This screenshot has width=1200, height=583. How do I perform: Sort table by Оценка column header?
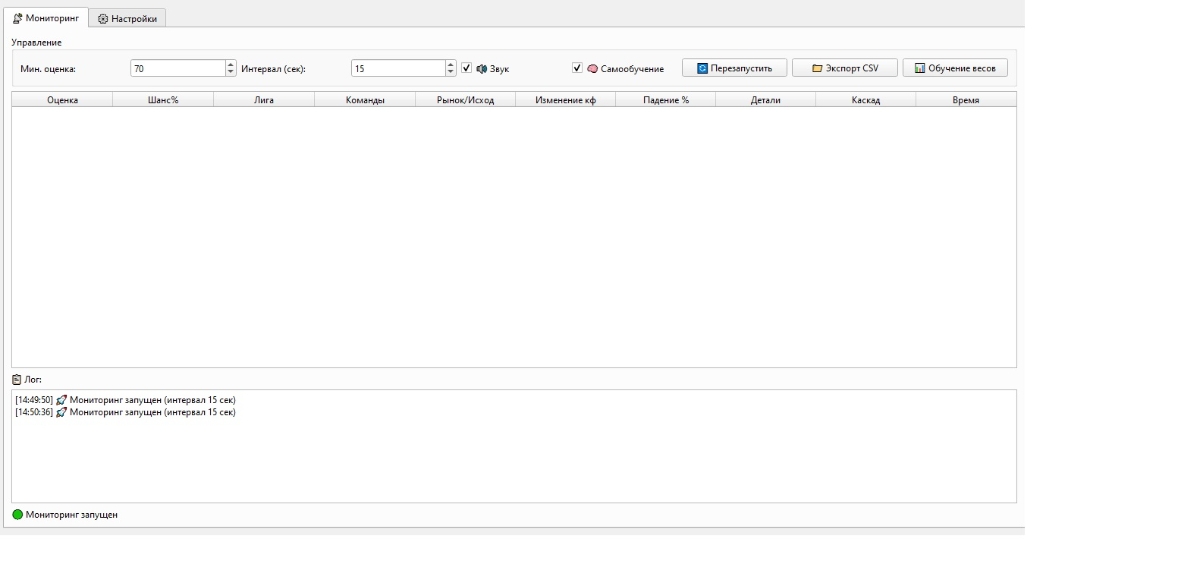coord(62,100)
